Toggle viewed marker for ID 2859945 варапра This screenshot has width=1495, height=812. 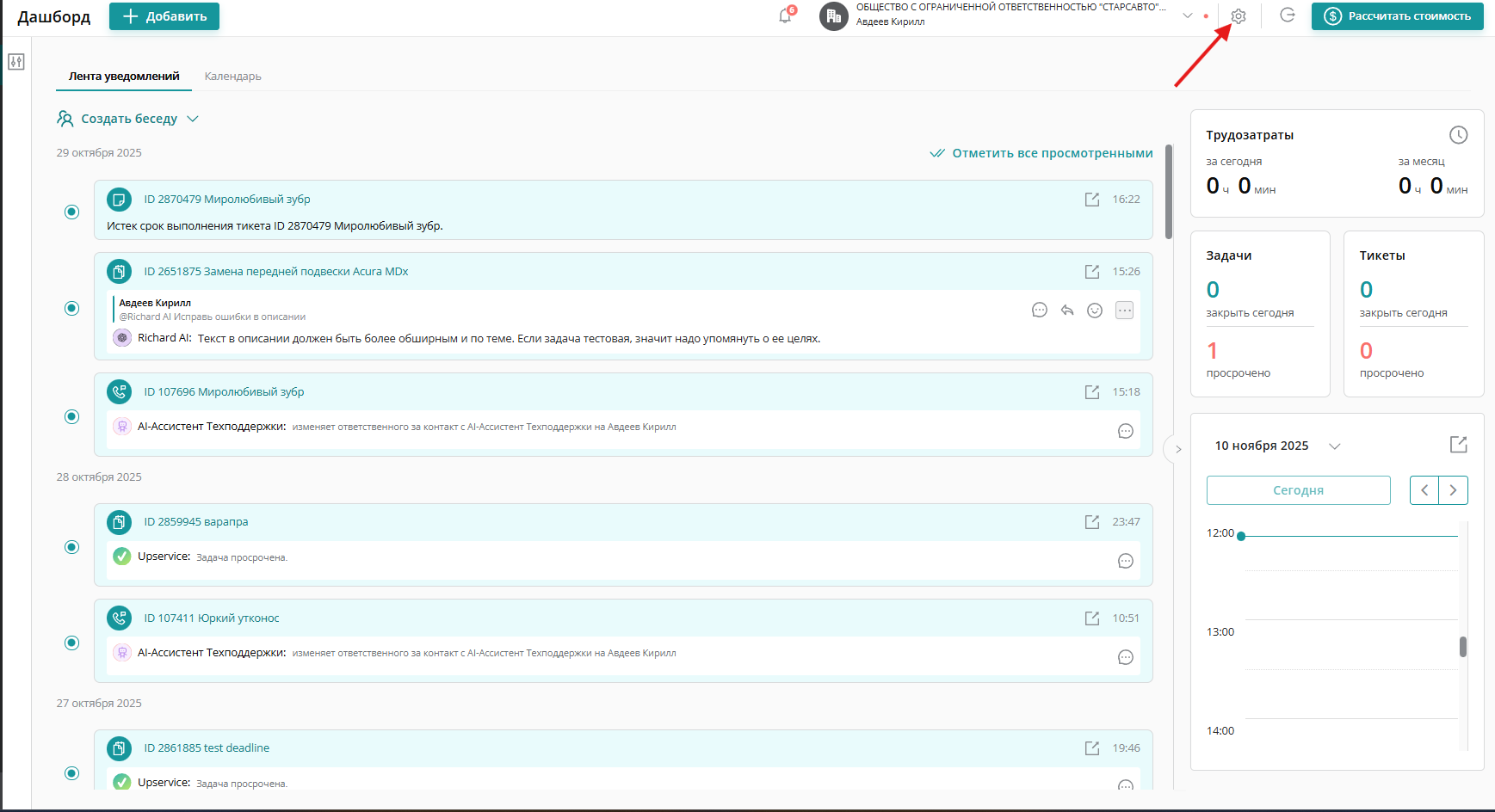click(x=72, y=547)
